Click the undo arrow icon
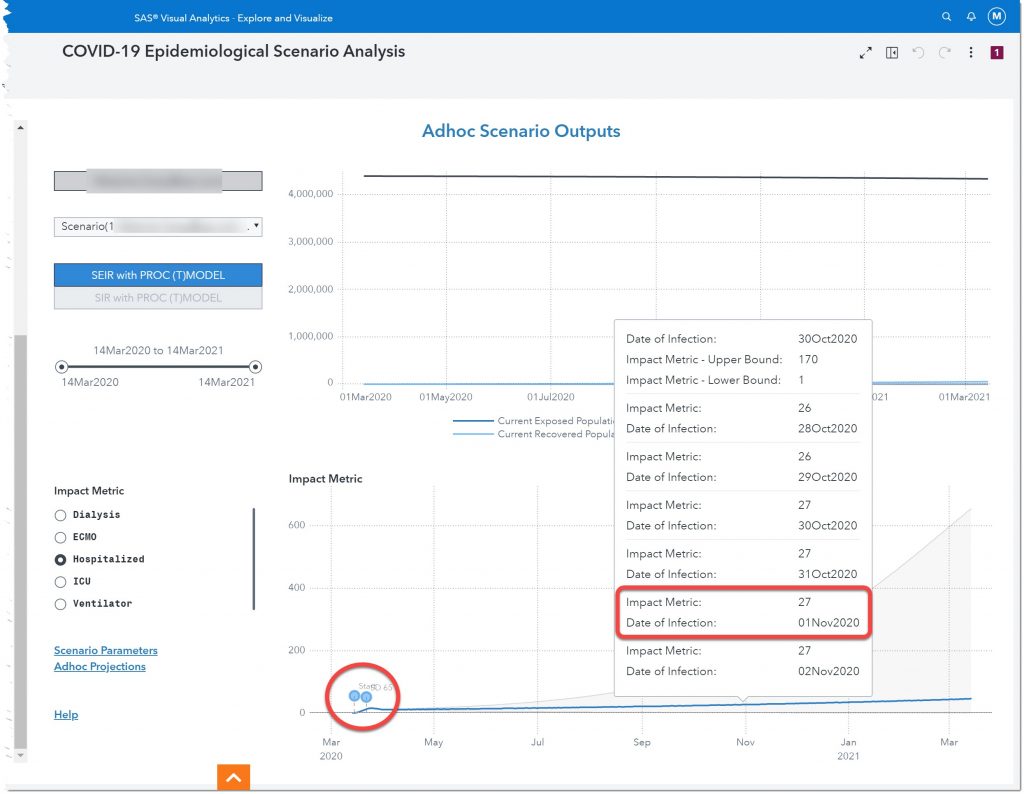Screen dimensions: 1024x794 (919, 53)
